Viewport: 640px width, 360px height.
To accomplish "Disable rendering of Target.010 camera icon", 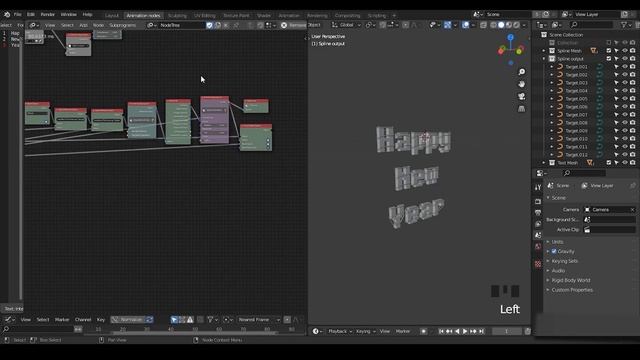I will [x=633, y=139].
